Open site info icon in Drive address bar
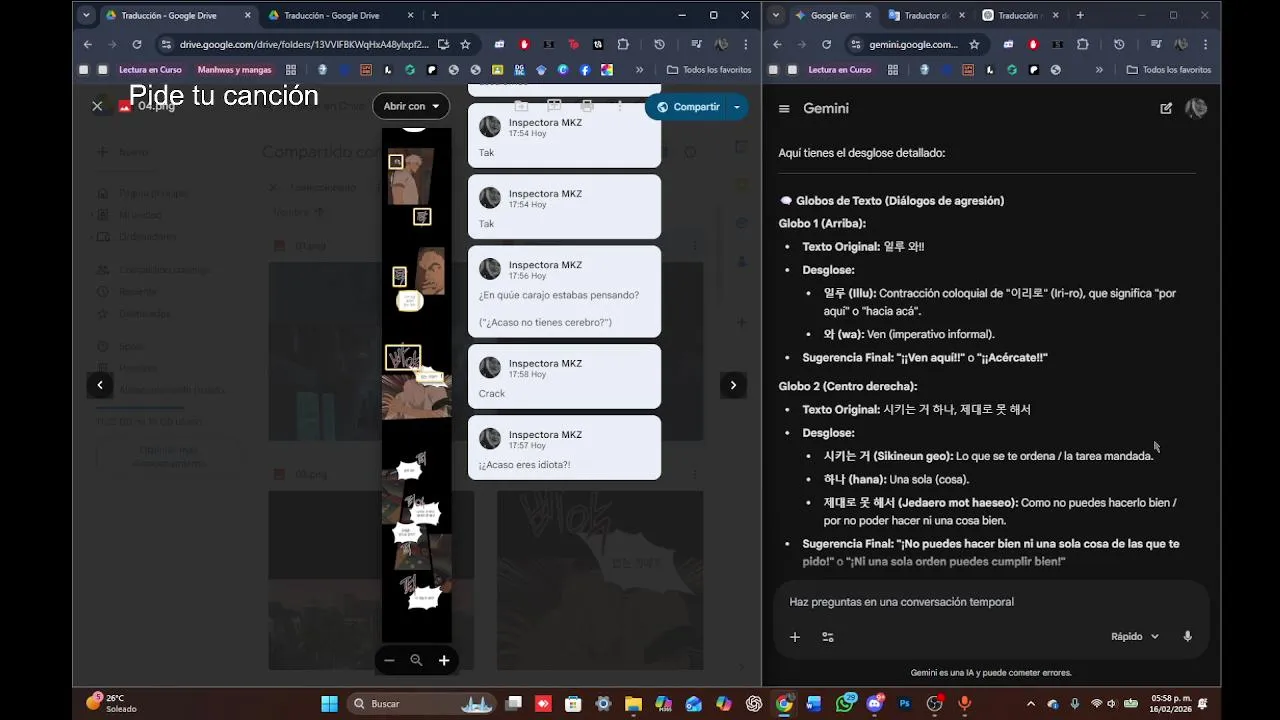This screenshot has height=720, width=1280. pyautogui.click(x=166, y=44)
